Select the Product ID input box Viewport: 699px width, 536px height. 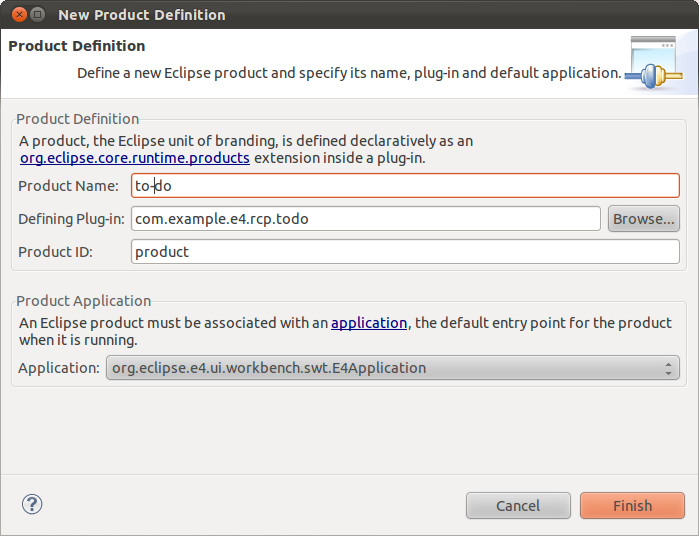click(405, 252)
